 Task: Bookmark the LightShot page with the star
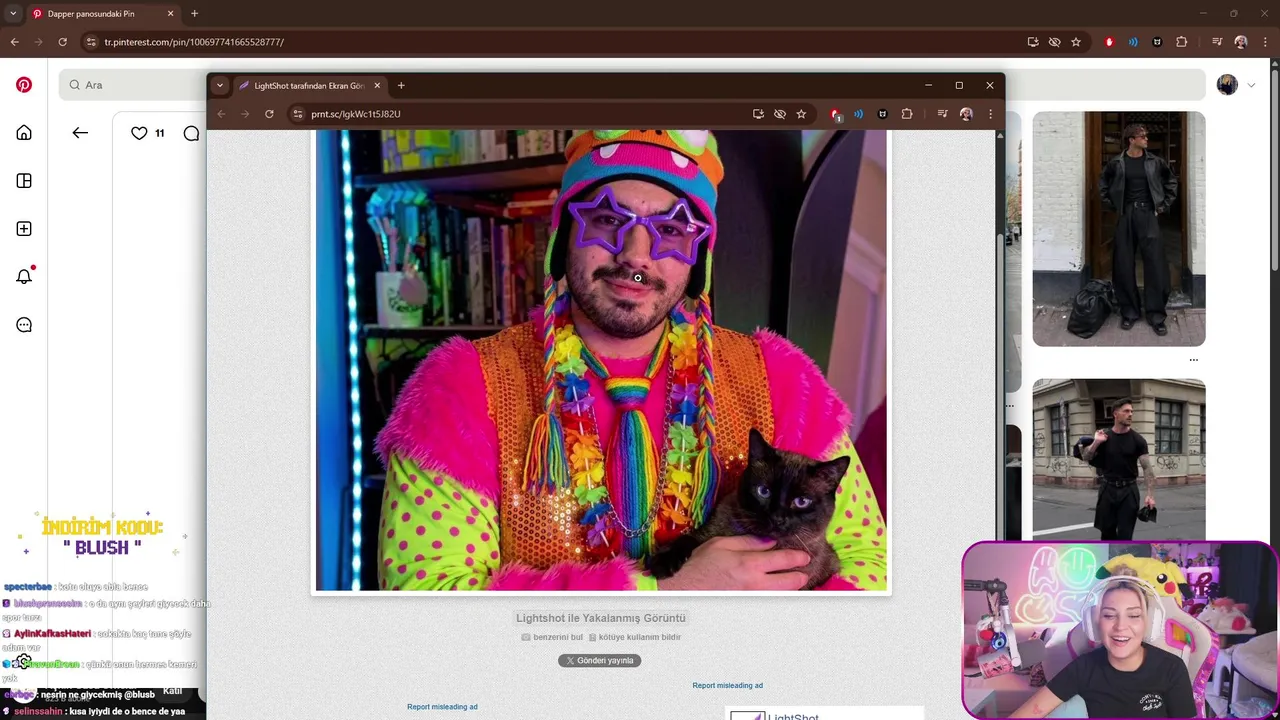(x=801, y=114)
